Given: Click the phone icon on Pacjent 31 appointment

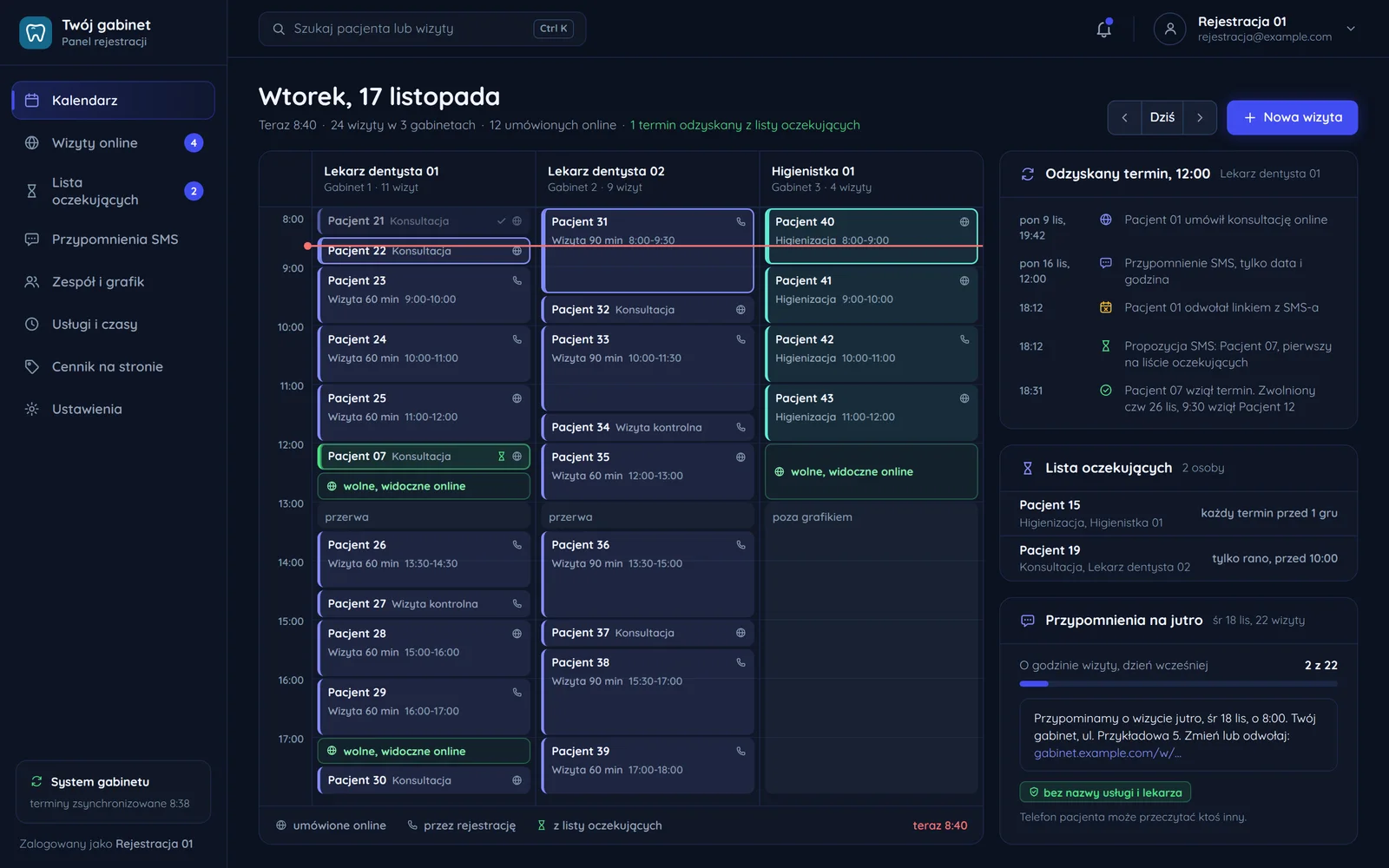Looking at the screenshot, I should (x=741, y=222).
